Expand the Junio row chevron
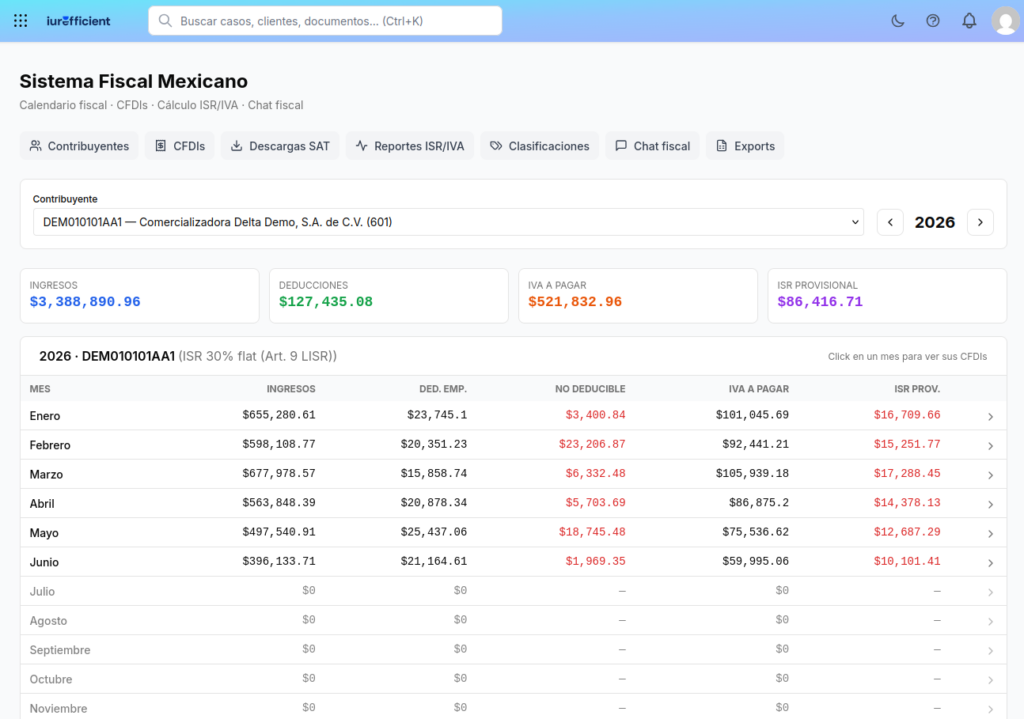 991,562
